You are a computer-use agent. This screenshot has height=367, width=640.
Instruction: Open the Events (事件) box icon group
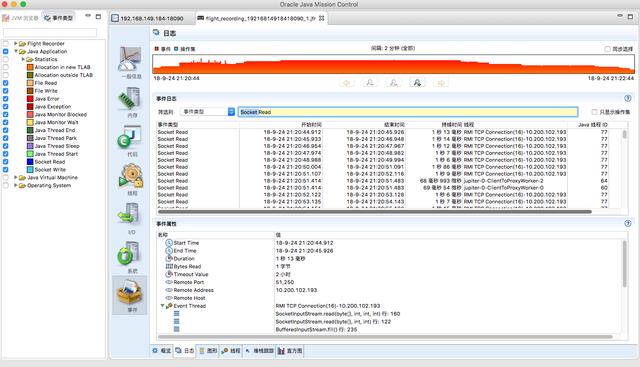coord(130,292)
